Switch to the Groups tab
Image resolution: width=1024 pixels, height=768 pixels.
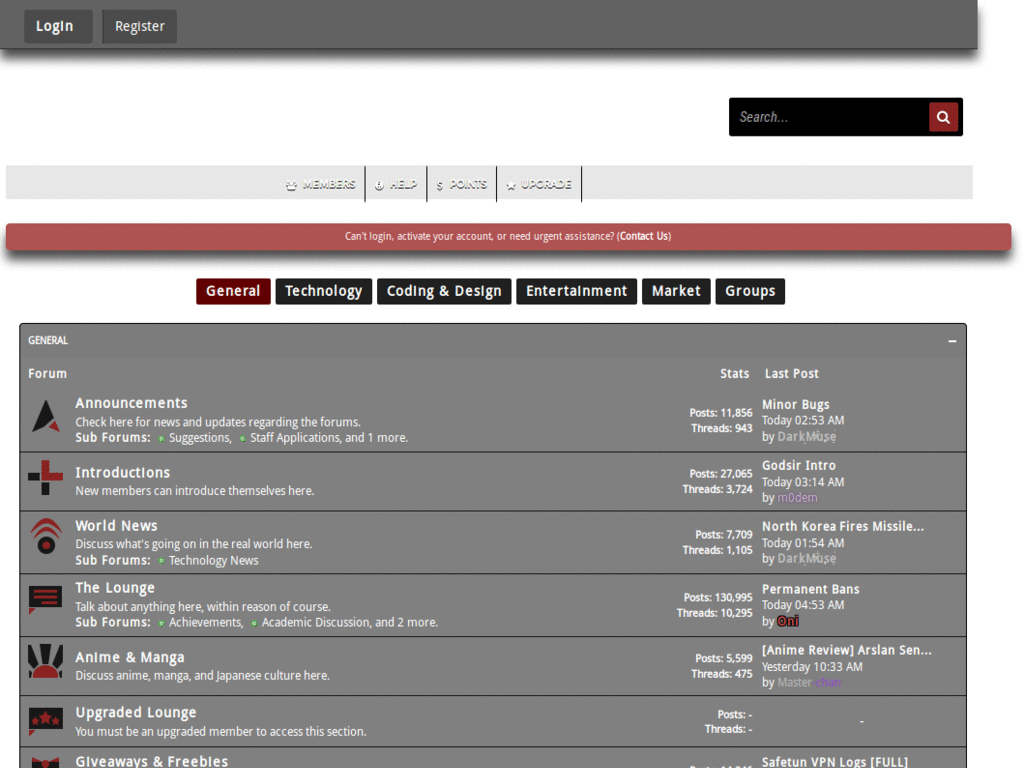(750, 291)
